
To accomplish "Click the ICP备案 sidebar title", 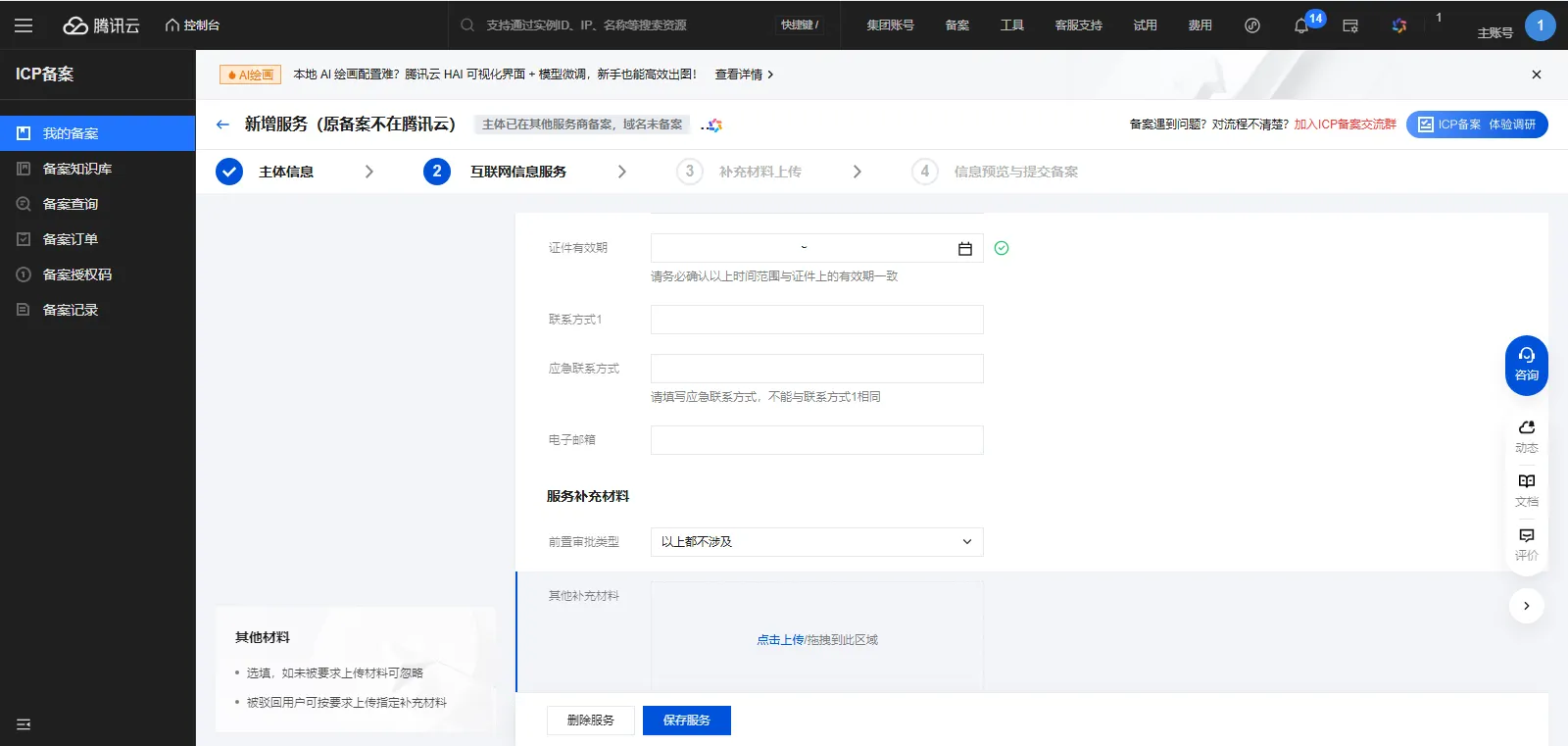I will coord(45,75).
